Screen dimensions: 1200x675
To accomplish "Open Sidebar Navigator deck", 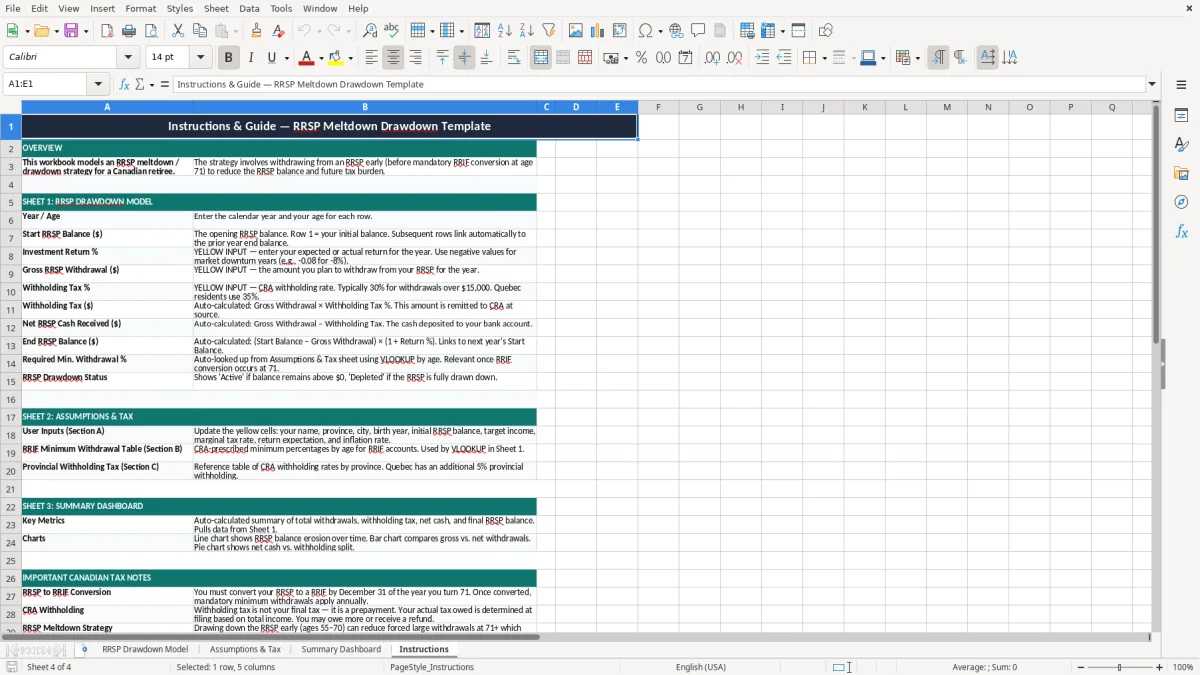I will tap(1181, 202).
